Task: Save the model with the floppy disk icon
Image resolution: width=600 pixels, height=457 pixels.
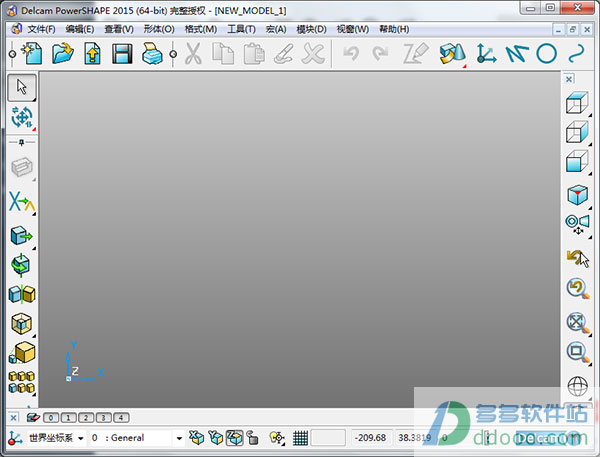Action: [x=122, y=54]
